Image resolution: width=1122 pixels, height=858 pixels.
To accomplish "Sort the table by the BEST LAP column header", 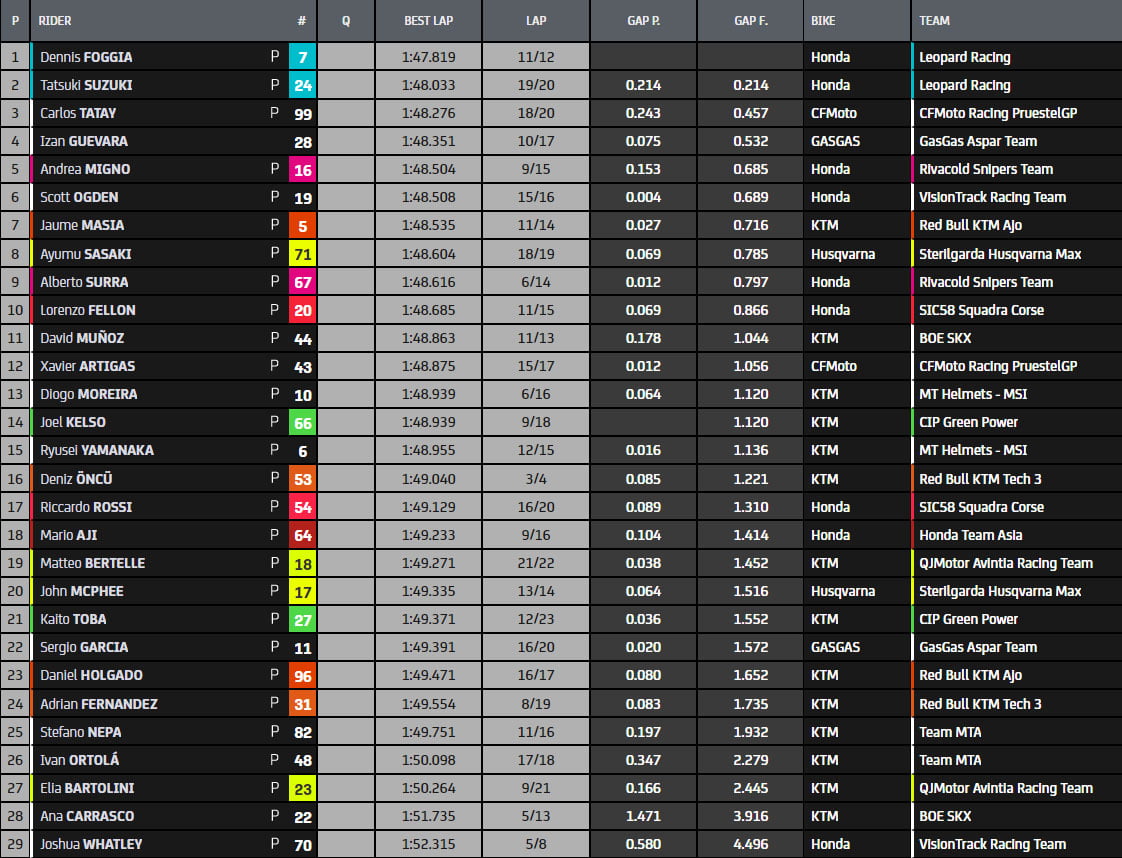I will (428, 20).
